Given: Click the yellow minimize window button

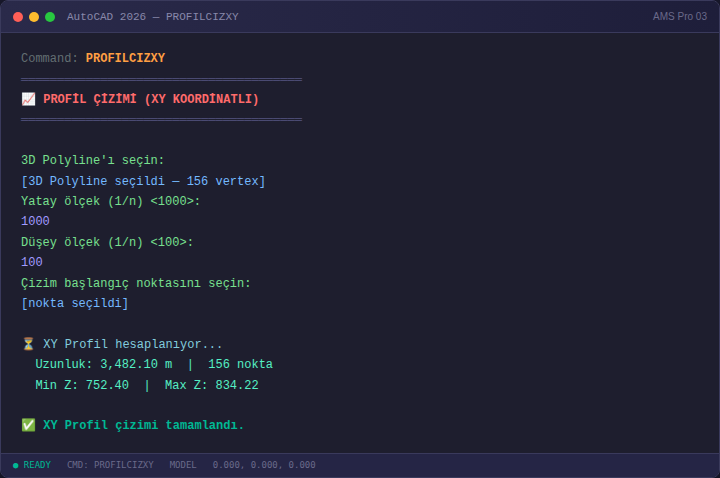Looking at the screenshot, I should [x=34, y=17].
